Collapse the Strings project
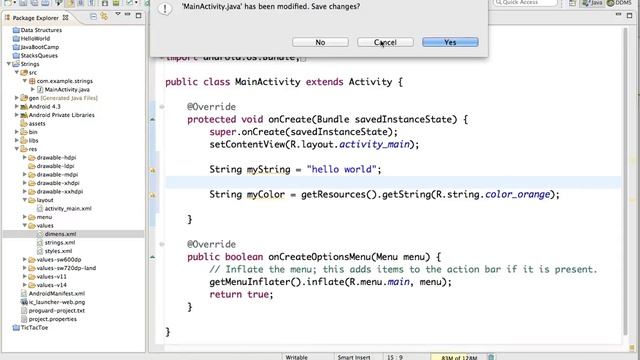 pyautogui.click(x=9, y=64)
